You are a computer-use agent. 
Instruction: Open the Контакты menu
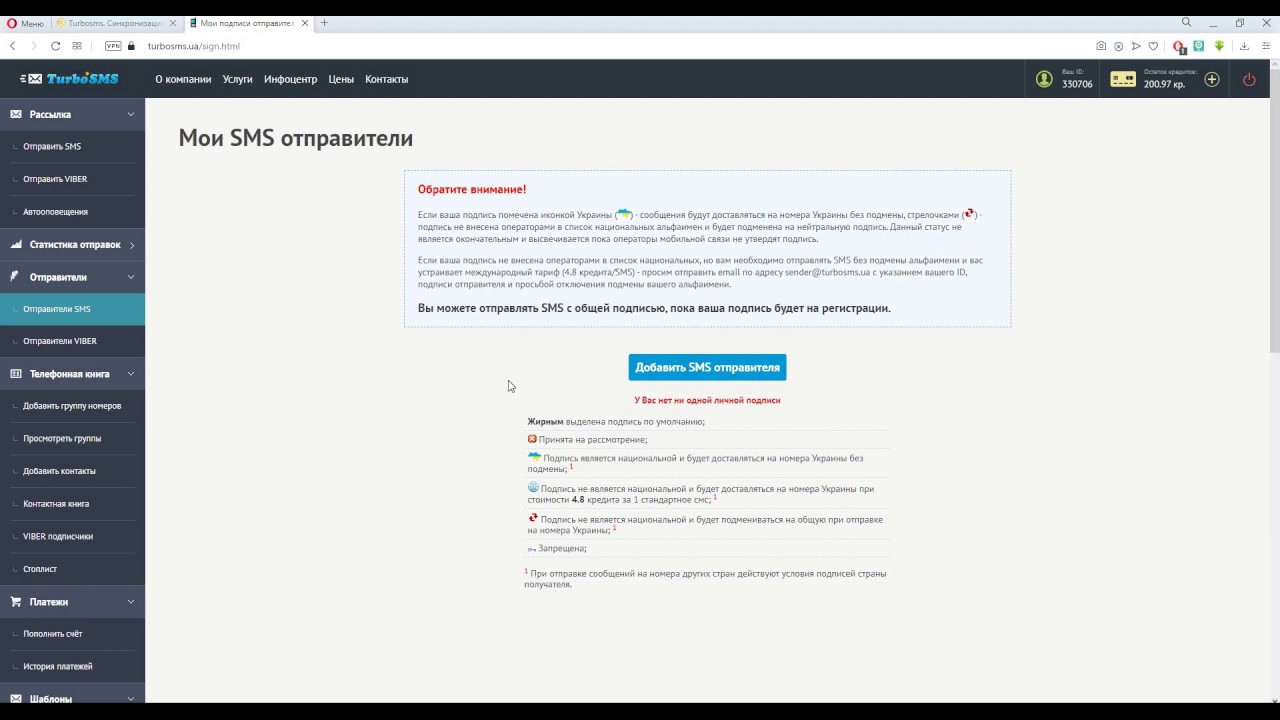pyautogui.click(x=387, y=79)
